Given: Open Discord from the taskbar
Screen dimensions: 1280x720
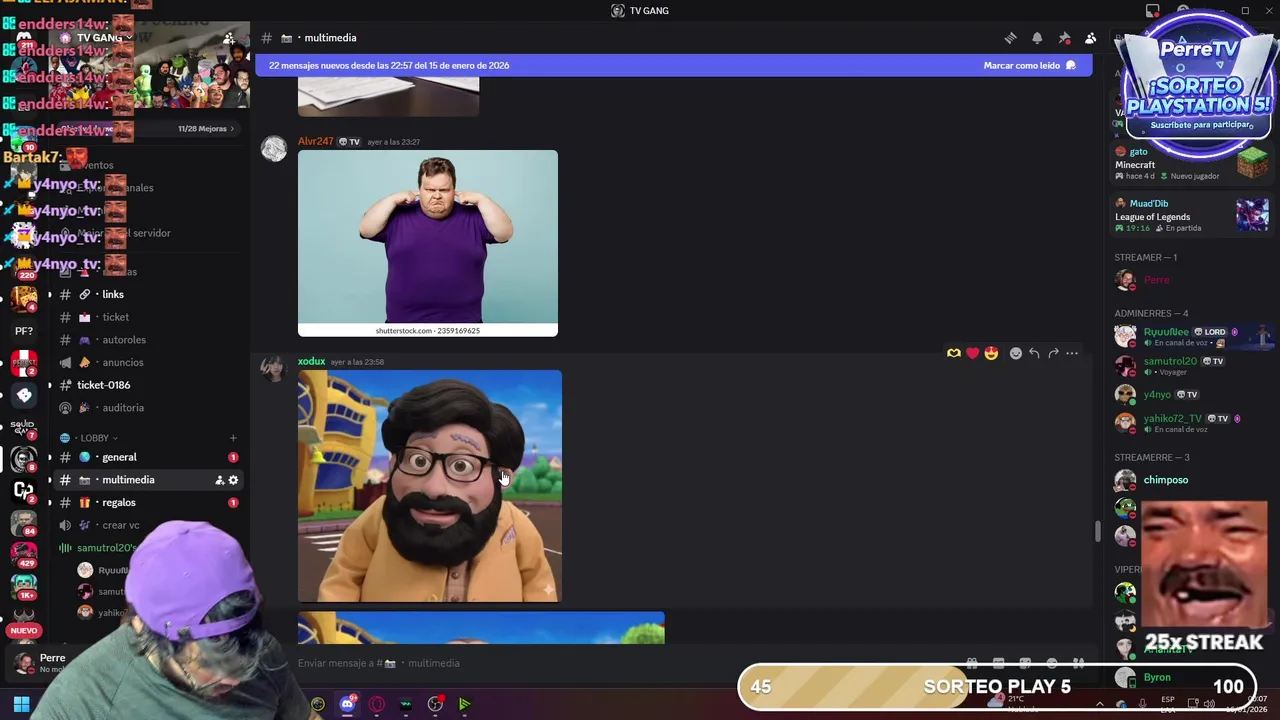Looking at the screenshot, I should (347, 704).
